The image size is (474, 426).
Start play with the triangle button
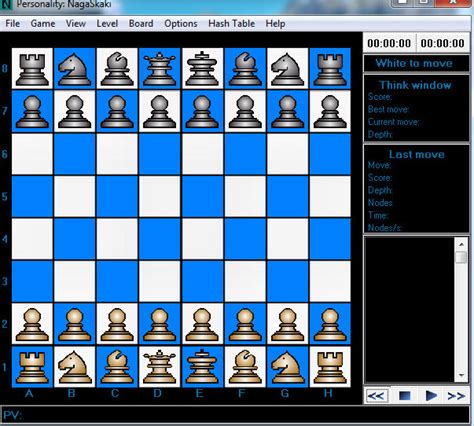click(x=431, y=396)
